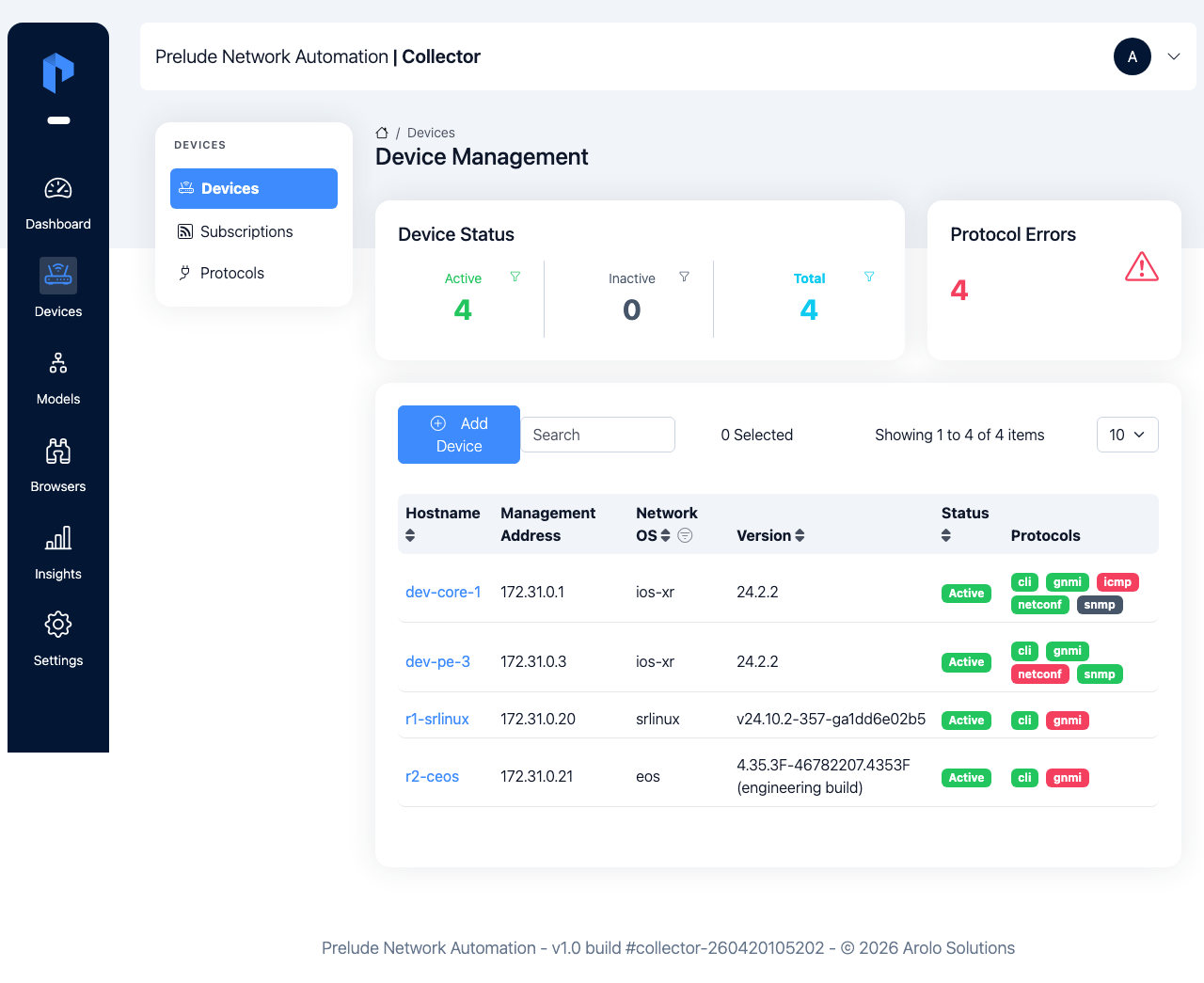The image size is (1204, 983).
Task: Select Devices in the submenu panel
Action: (x=254, y=188)
